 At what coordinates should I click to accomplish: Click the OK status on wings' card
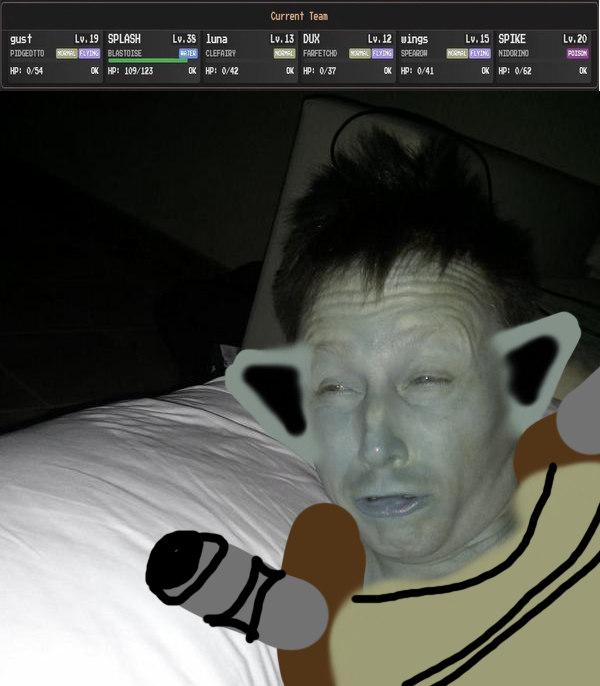[485, 71]
